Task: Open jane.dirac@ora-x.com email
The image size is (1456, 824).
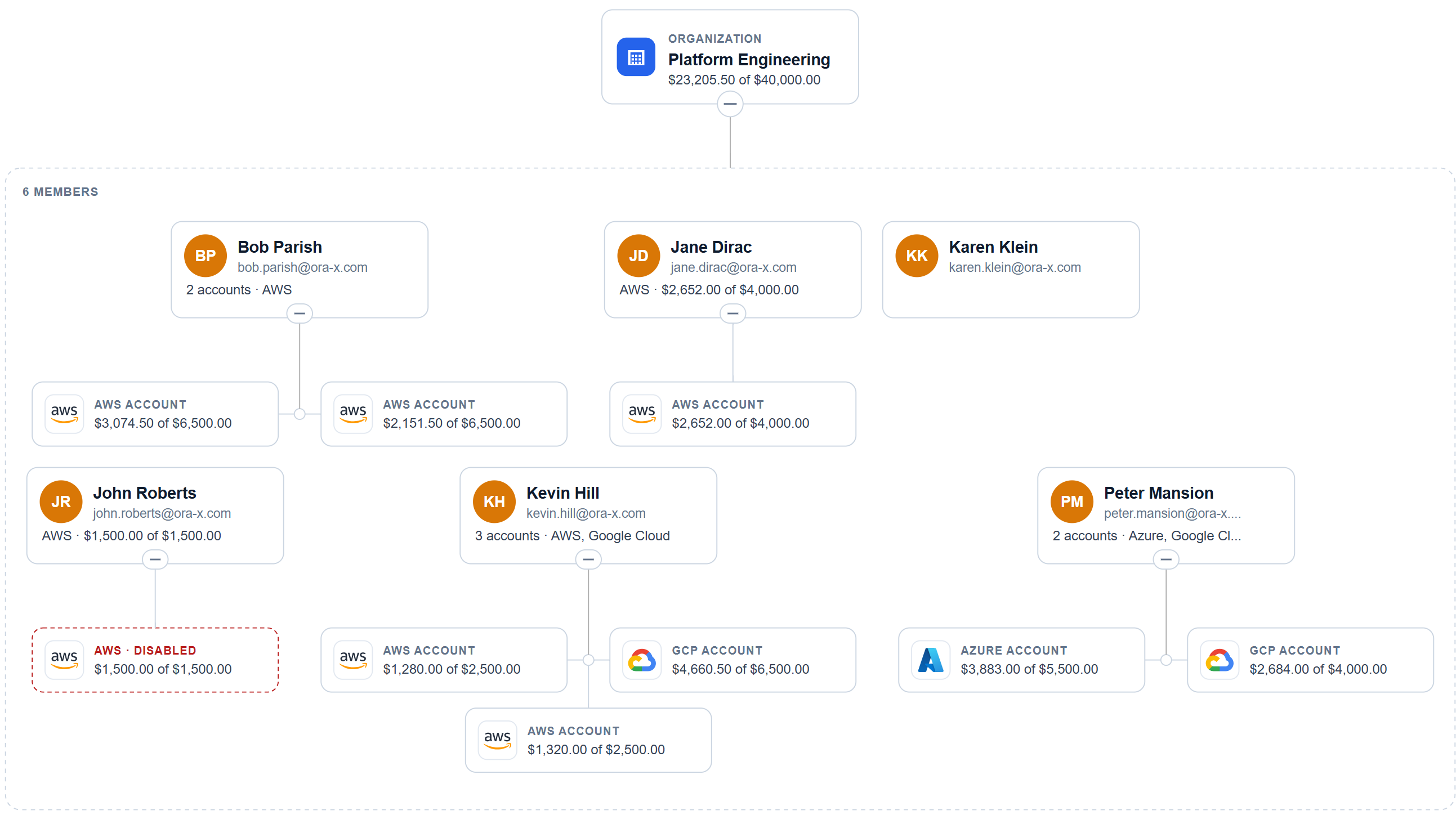Action: pos(733,267)
